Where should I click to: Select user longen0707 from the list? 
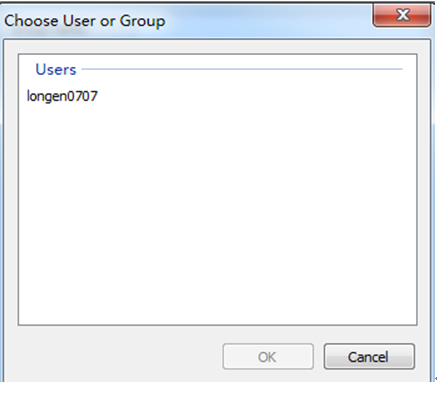(x=62, y=96)
